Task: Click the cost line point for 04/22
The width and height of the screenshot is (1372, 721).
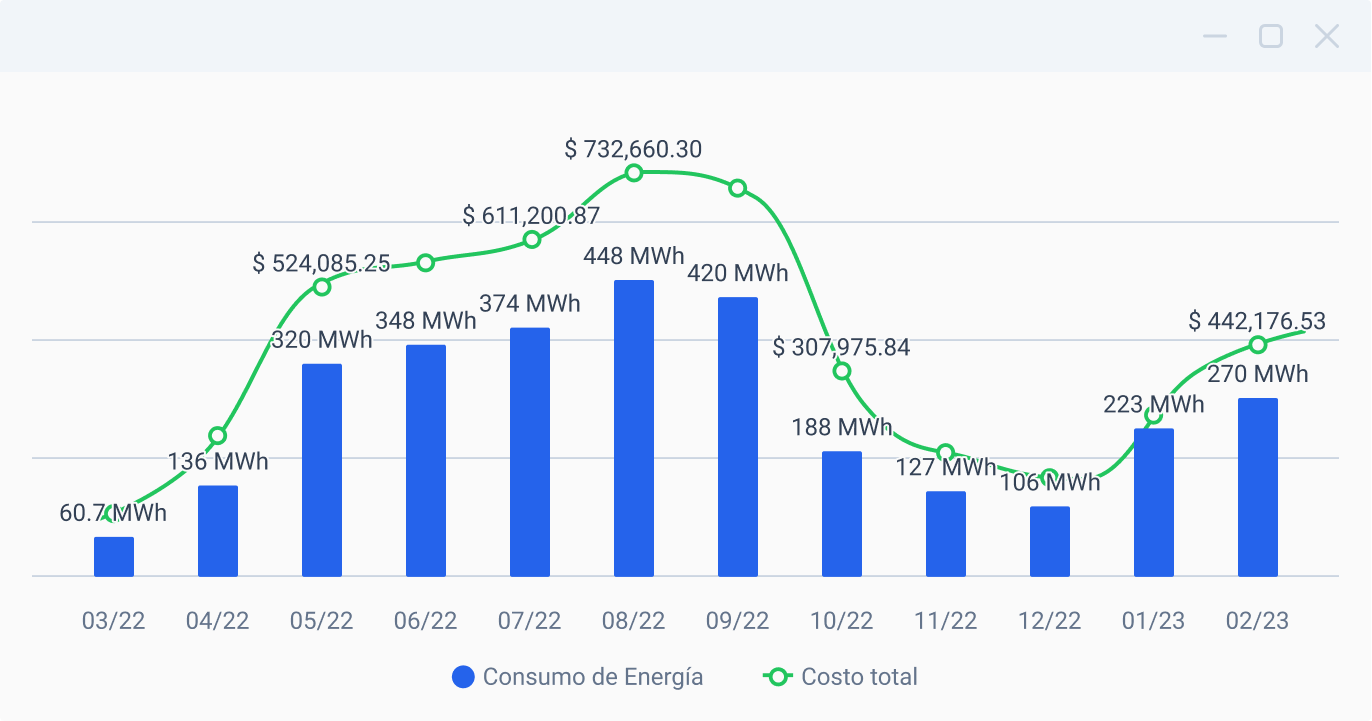Action: click(218, 436)
